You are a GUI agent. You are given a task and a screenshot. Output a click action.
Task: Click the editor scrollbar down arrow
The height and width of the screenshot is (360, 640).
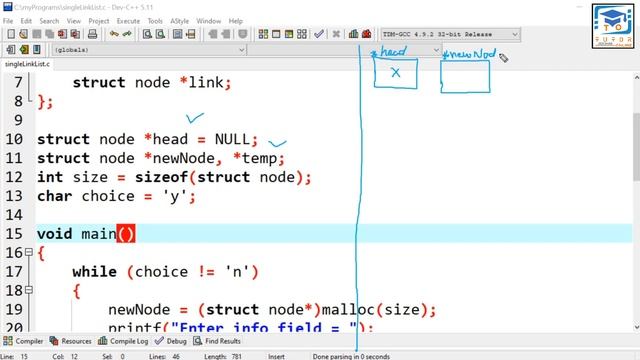[636, 327]
